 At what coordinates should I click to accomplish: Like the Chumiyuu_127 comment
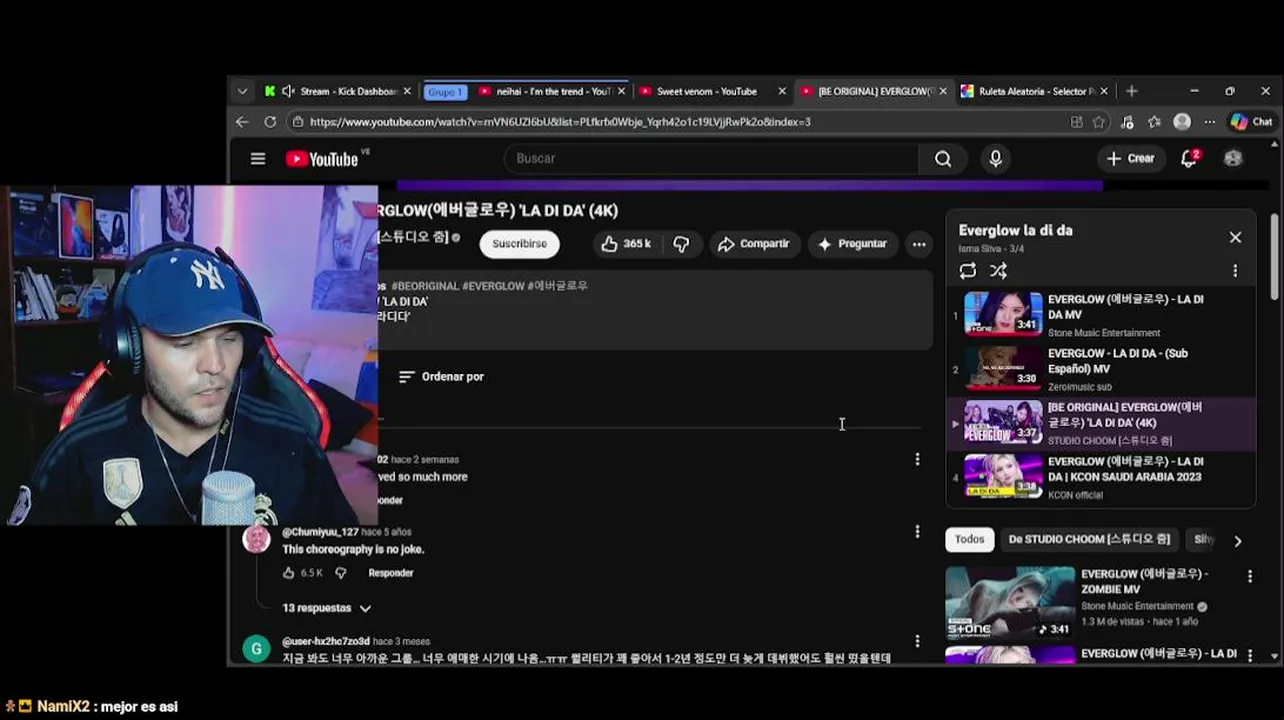[x=289, y=573]
